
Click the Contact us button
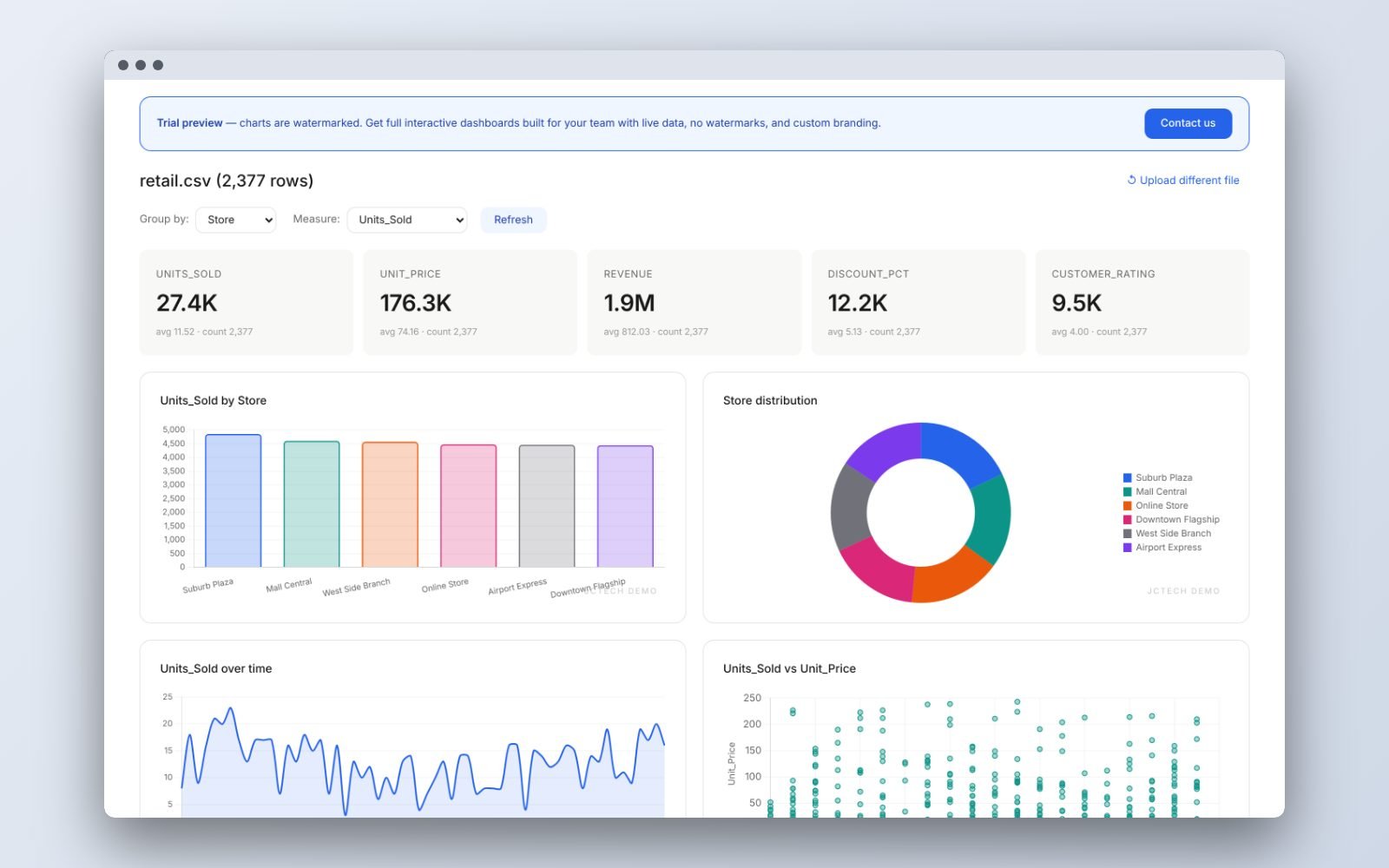(1188, 123)
